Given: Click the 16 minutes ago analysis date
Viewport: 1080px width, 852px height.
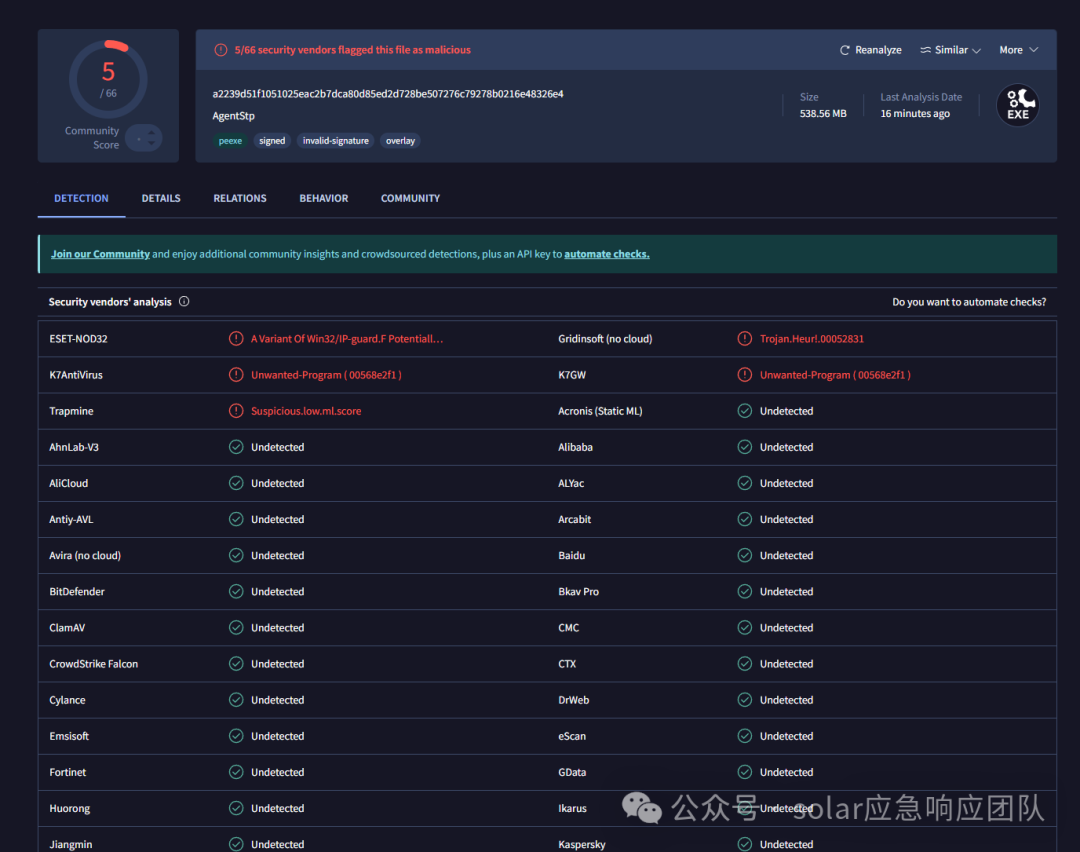Looking at the screenshot, I should click(915, 114).
